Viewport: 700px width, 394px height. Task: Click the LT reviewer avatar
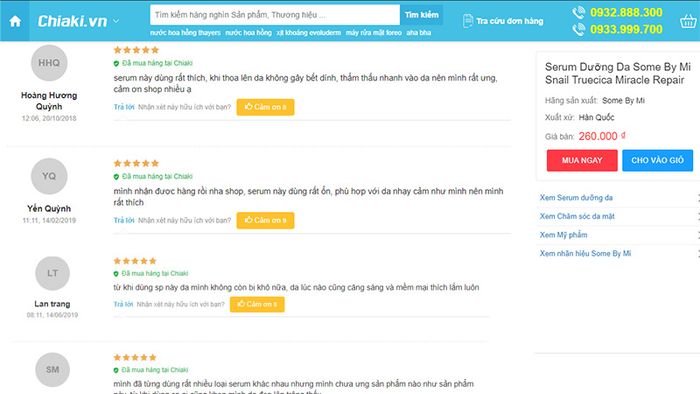52,273
